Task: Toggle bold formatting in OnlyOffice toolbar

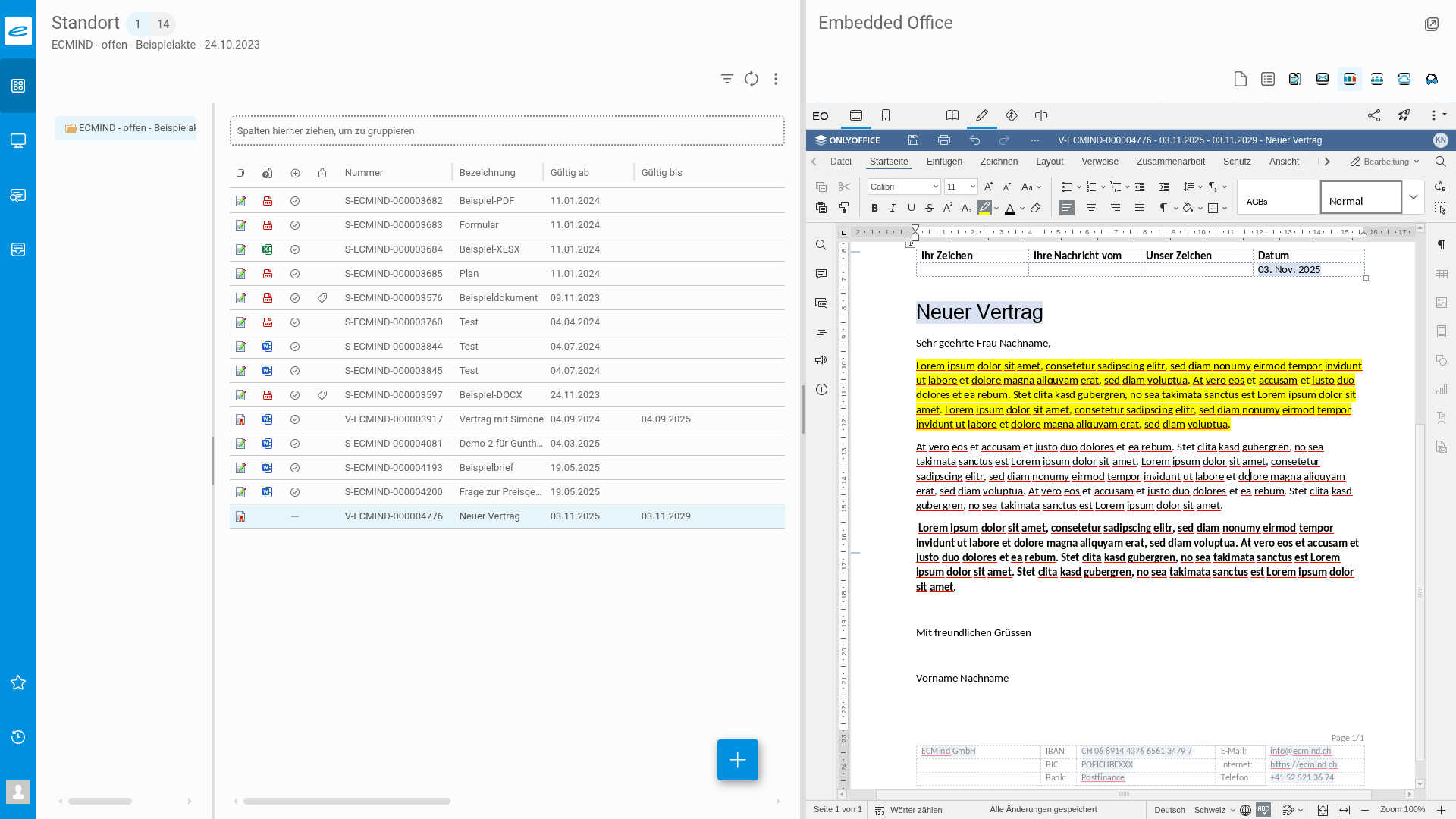Action: (x=874, y=208)
